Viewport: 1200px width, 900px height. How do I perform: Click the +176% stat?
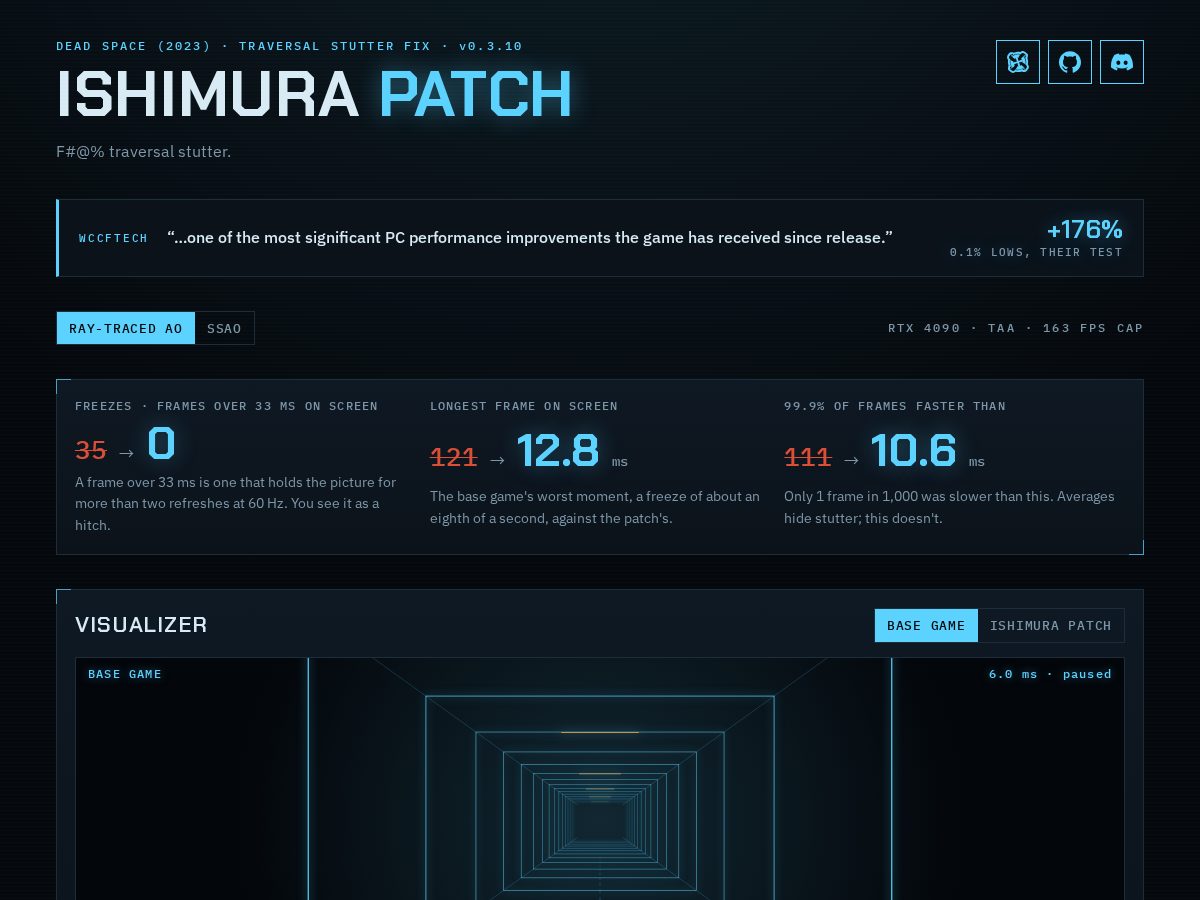[x=1085, y=229]
